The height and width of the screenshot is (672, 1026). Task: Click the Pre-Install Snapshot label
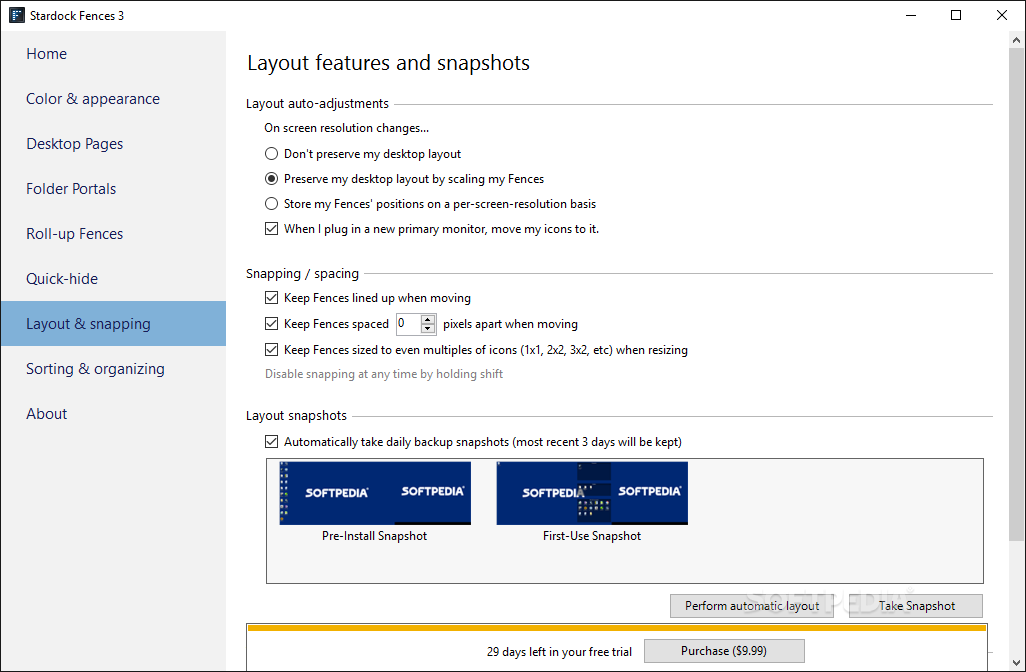click(374, 536)
